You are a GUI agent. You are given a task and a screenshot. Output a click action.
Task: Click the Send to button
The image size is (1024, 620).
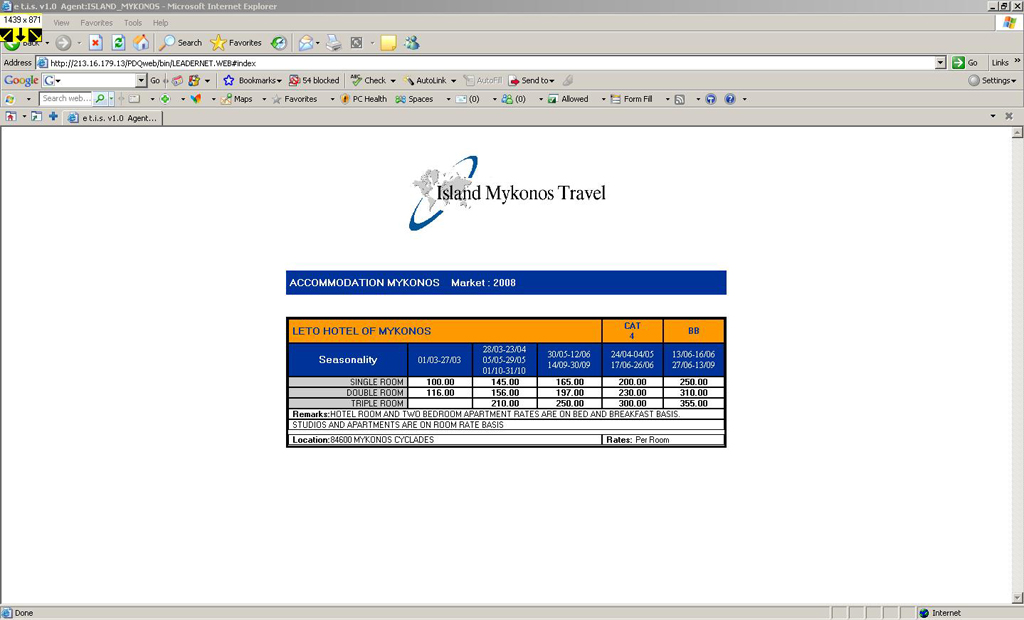pyautogui.click(x=532, y=80)
